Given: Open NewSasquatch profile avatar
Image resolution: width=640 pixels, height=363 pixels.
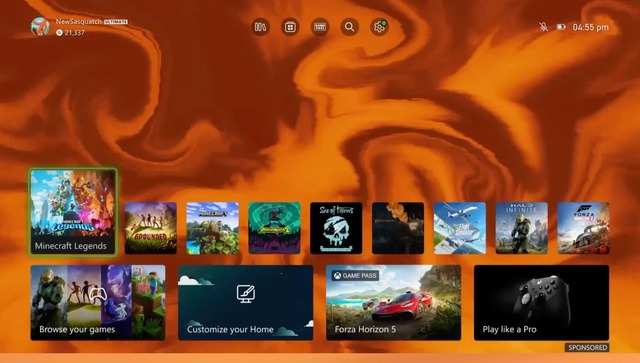Looking at the screenshot, I should pyautogui.click(x=40, y=27).
